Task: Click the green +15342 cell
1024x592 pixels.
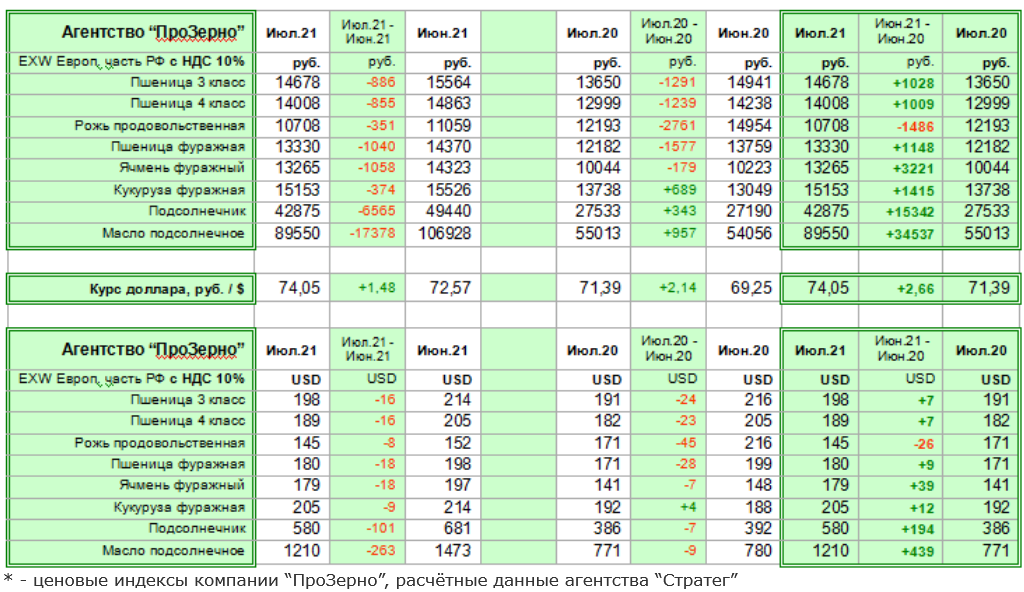Action: pos(910,212)
